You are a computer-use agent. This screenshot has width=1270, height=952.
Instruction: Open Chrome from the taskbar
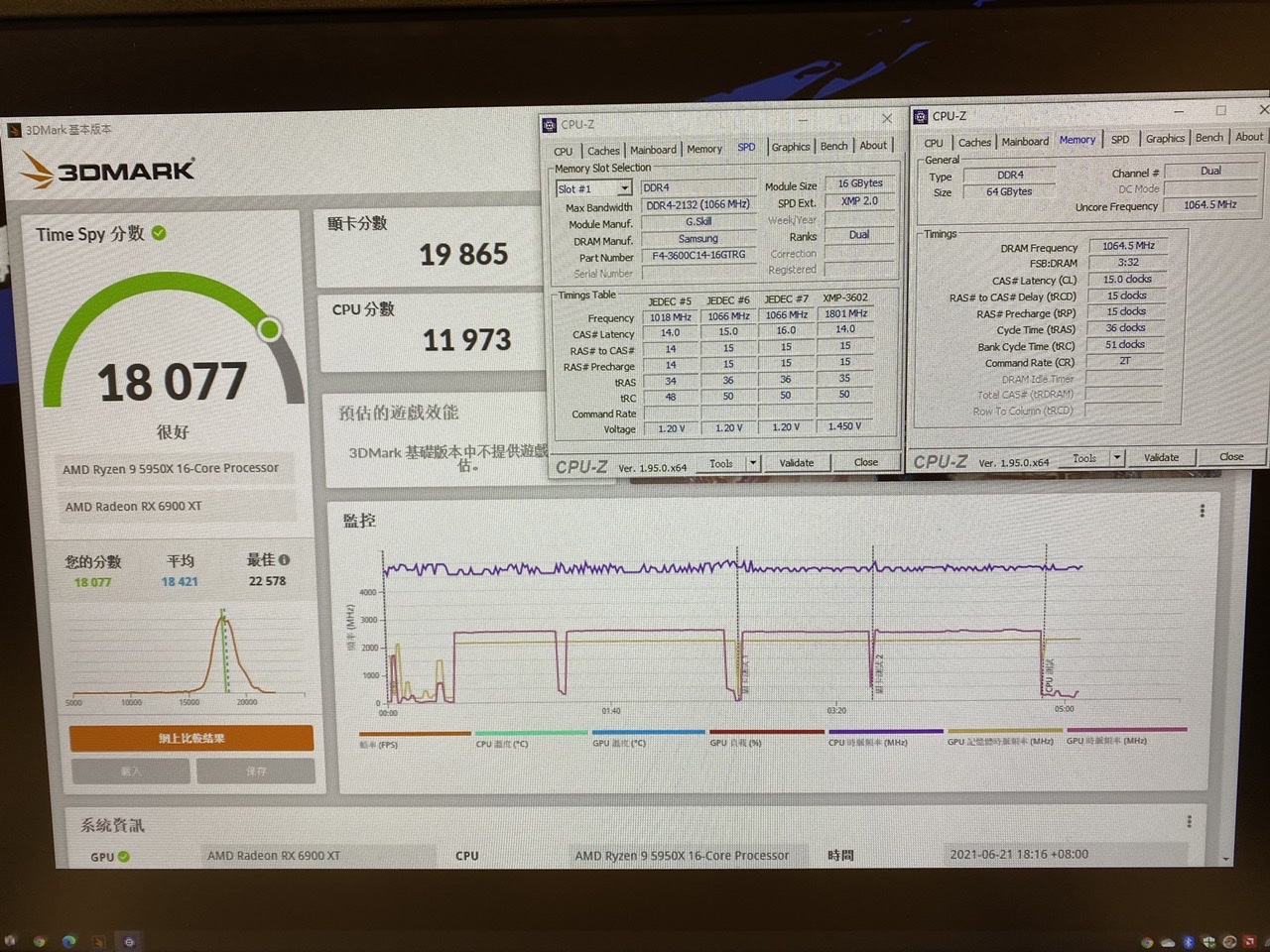(x=40, y=941)
